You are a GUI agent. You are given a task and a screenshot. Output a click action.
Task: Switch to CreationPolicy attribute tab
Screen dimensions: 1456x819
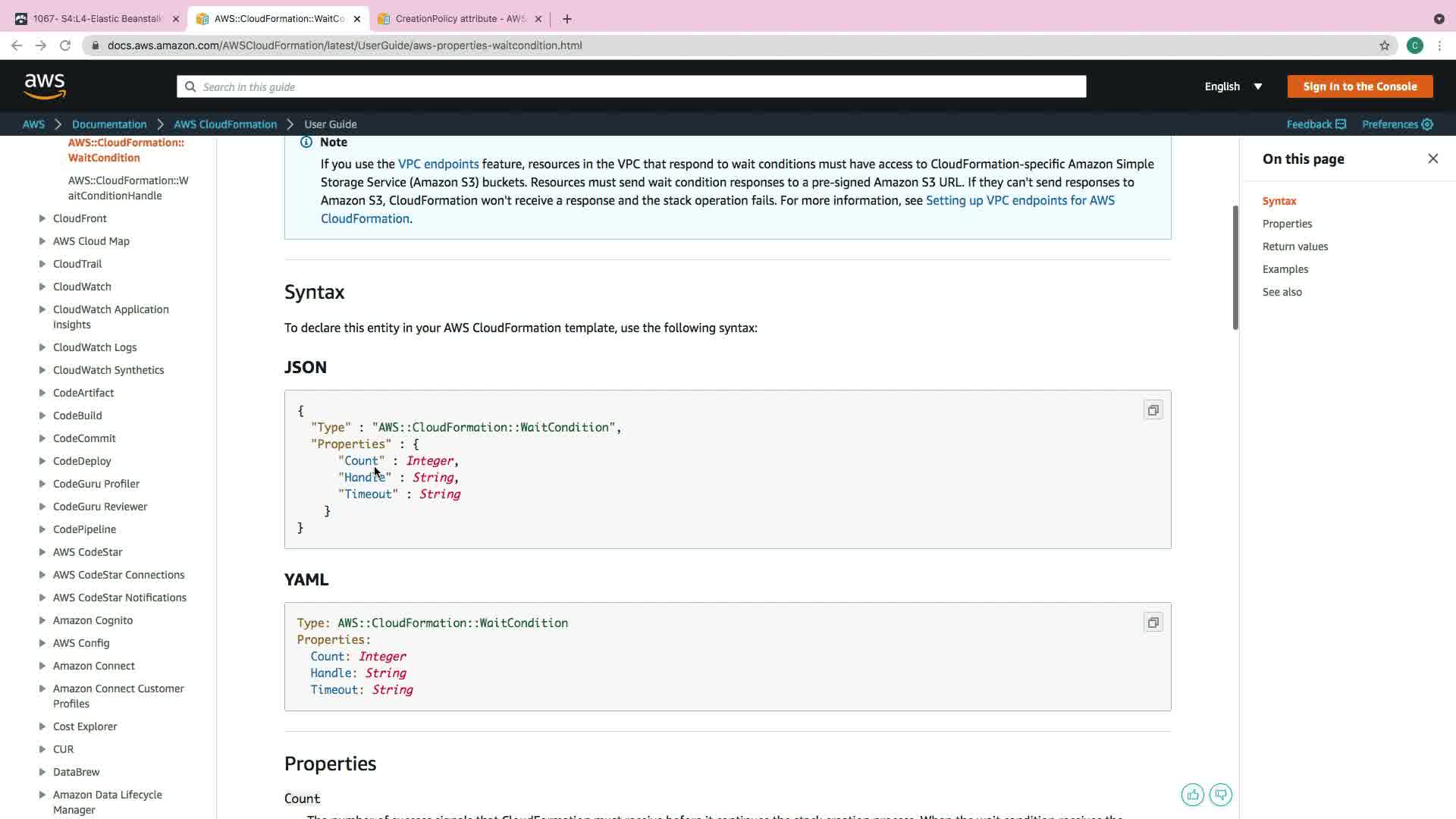tap(460, 19)
